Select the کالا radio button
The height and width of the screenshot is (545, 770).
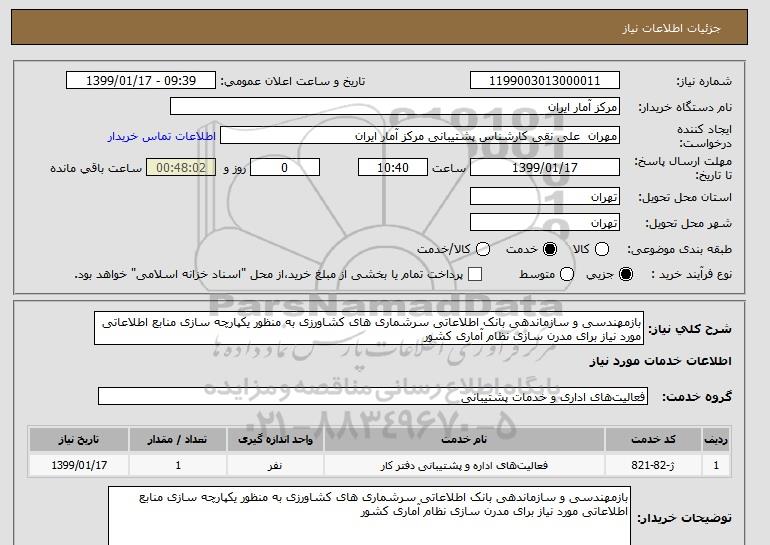point(602,249)
